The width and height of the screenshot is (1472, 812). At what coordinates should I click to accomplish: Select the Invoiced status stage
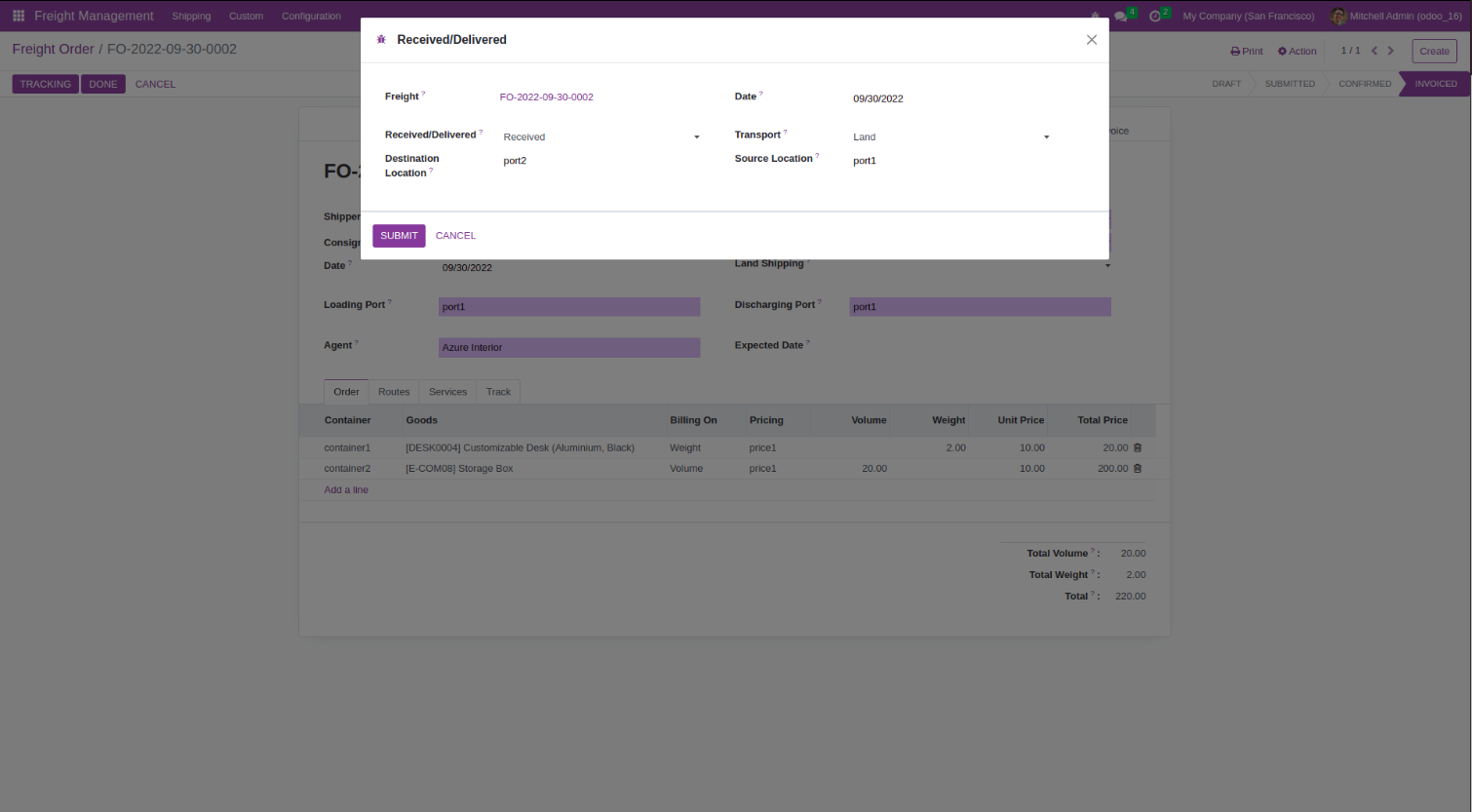point(1436,84)
